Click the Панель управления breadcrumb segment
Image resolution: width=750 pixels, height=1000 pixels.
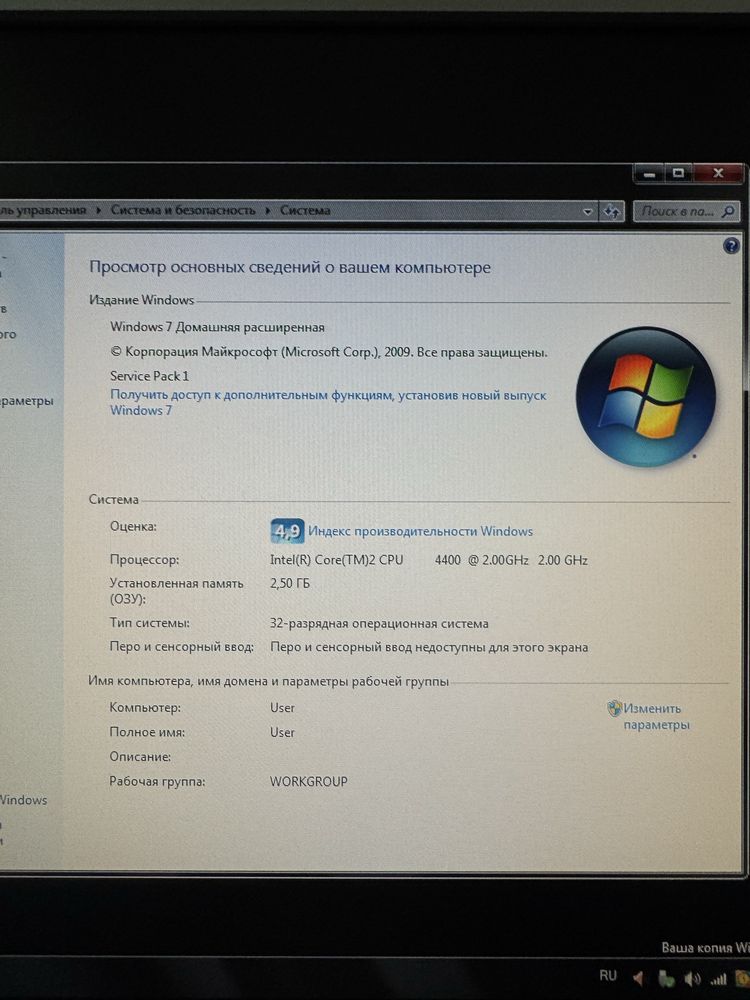(43, 210)
